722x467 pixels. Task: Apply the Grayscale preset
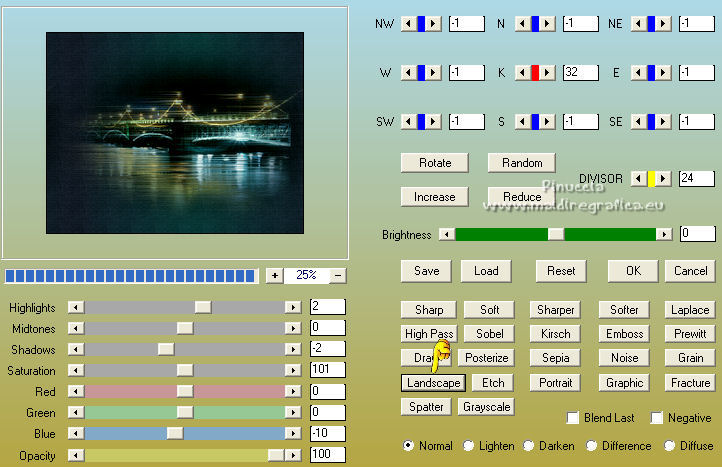point(487,407)
